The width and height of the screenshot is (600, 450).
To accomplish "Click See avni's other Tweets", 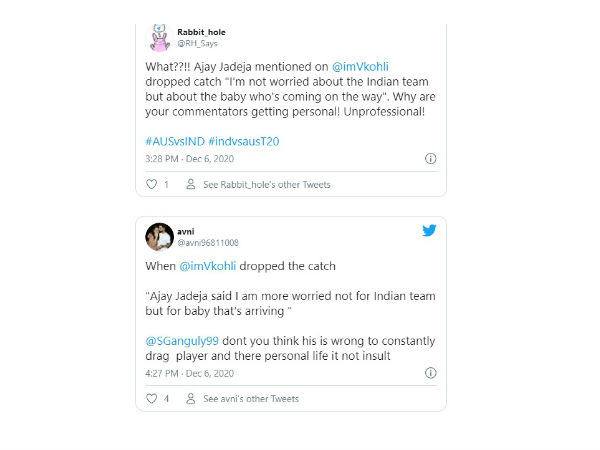I will (x=251, y=399).
